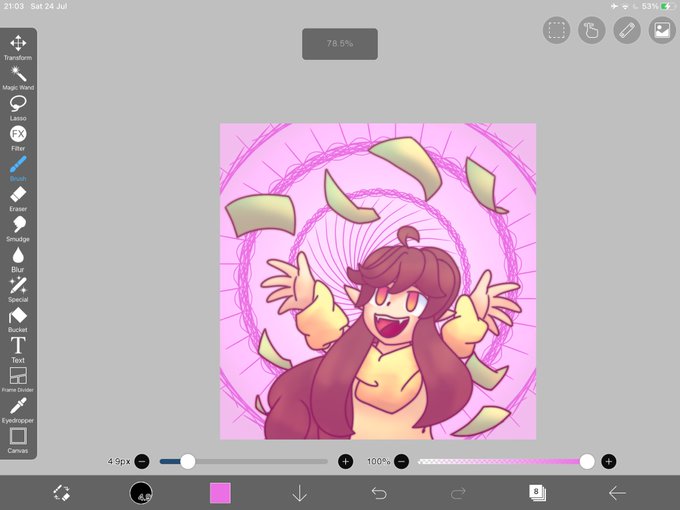Open the layers panel showing 8

537,493
